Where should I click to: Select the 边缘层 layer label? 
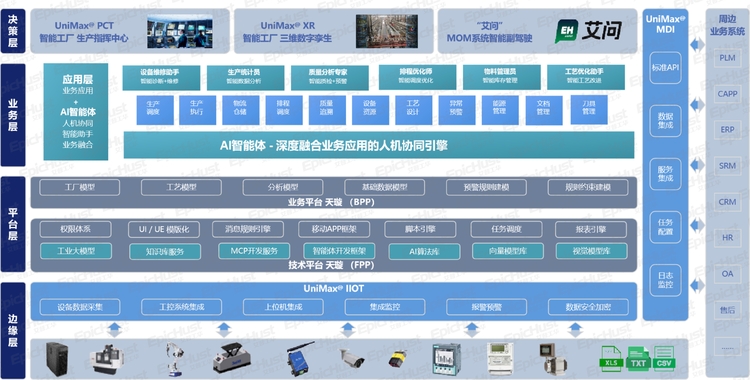coord(13,330)
